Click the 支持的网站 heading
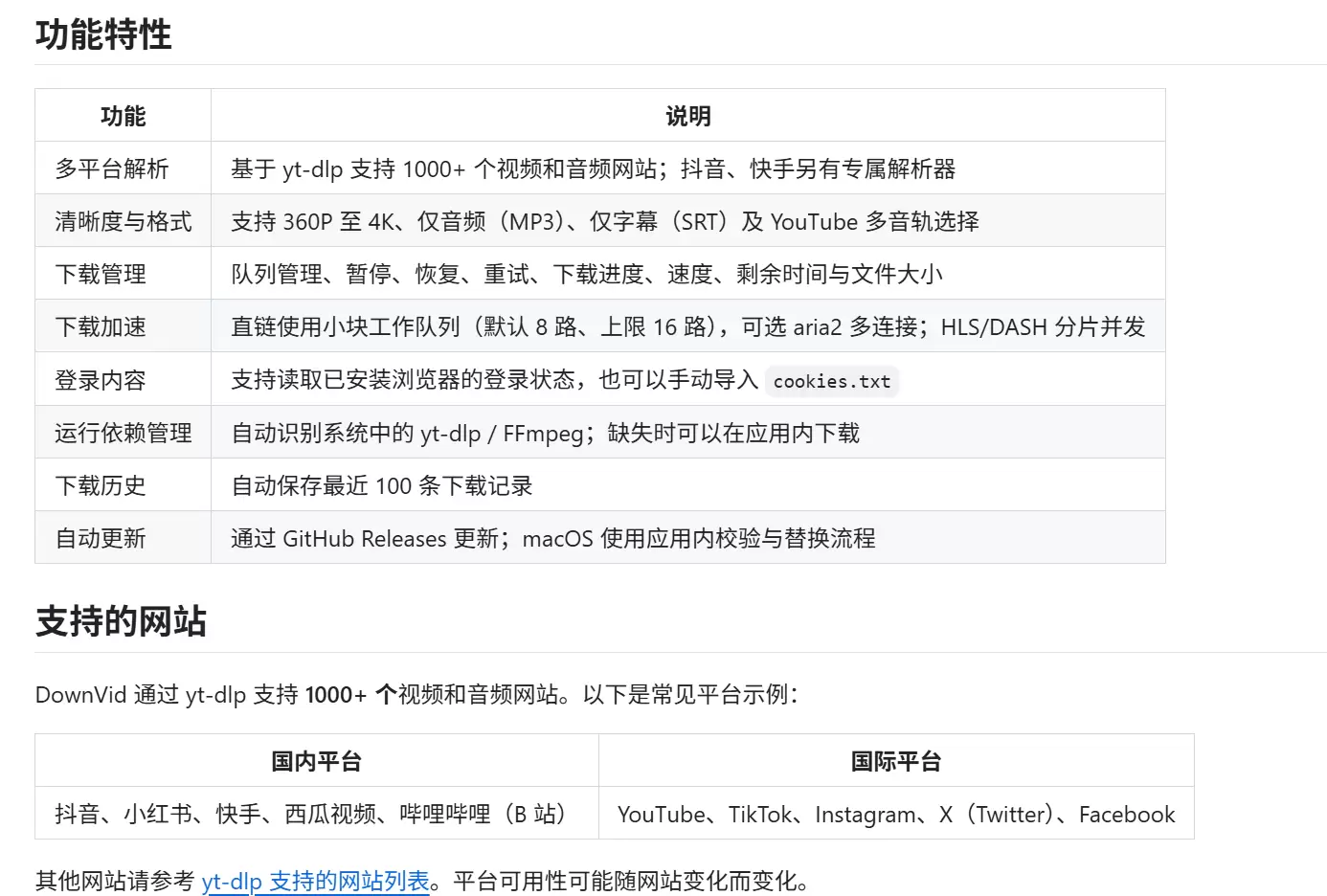 pyautogui.click(x=121, y=621)
